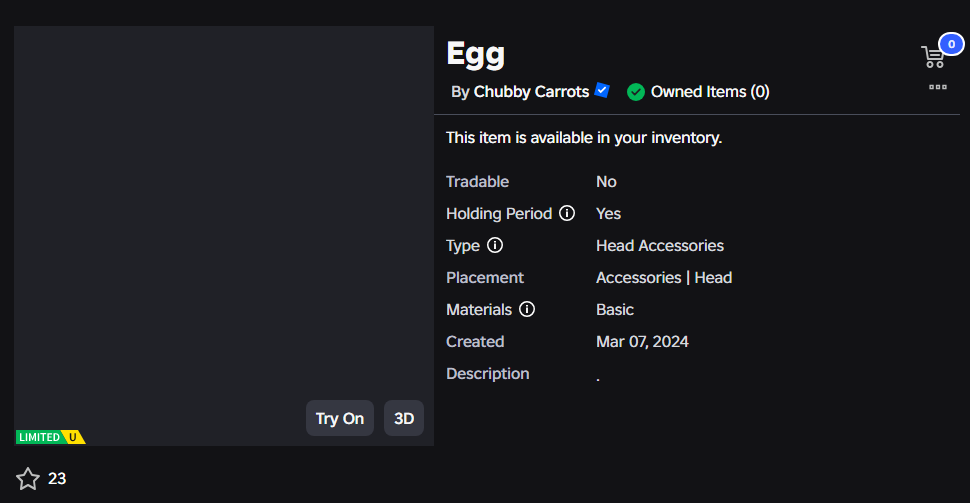Open the Chubby Carrots creator page
This screenshot has width=970, height=503.
tap(531, 92)
